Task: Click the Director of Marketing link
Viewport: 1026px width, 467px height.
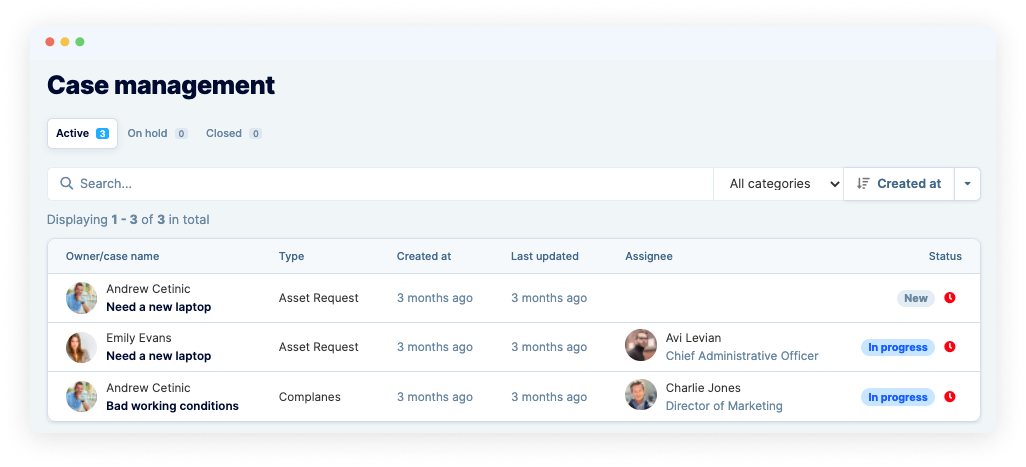Action: (724, 406)
